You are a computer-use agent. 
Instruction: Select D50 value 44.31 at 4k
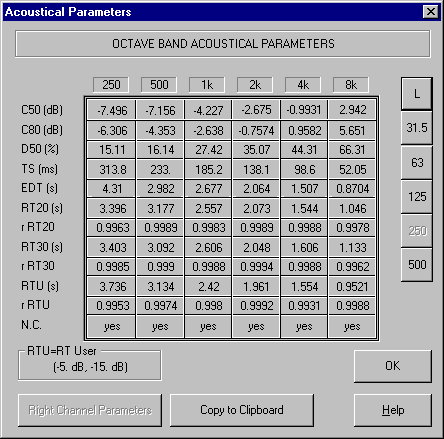pos(304,150)
